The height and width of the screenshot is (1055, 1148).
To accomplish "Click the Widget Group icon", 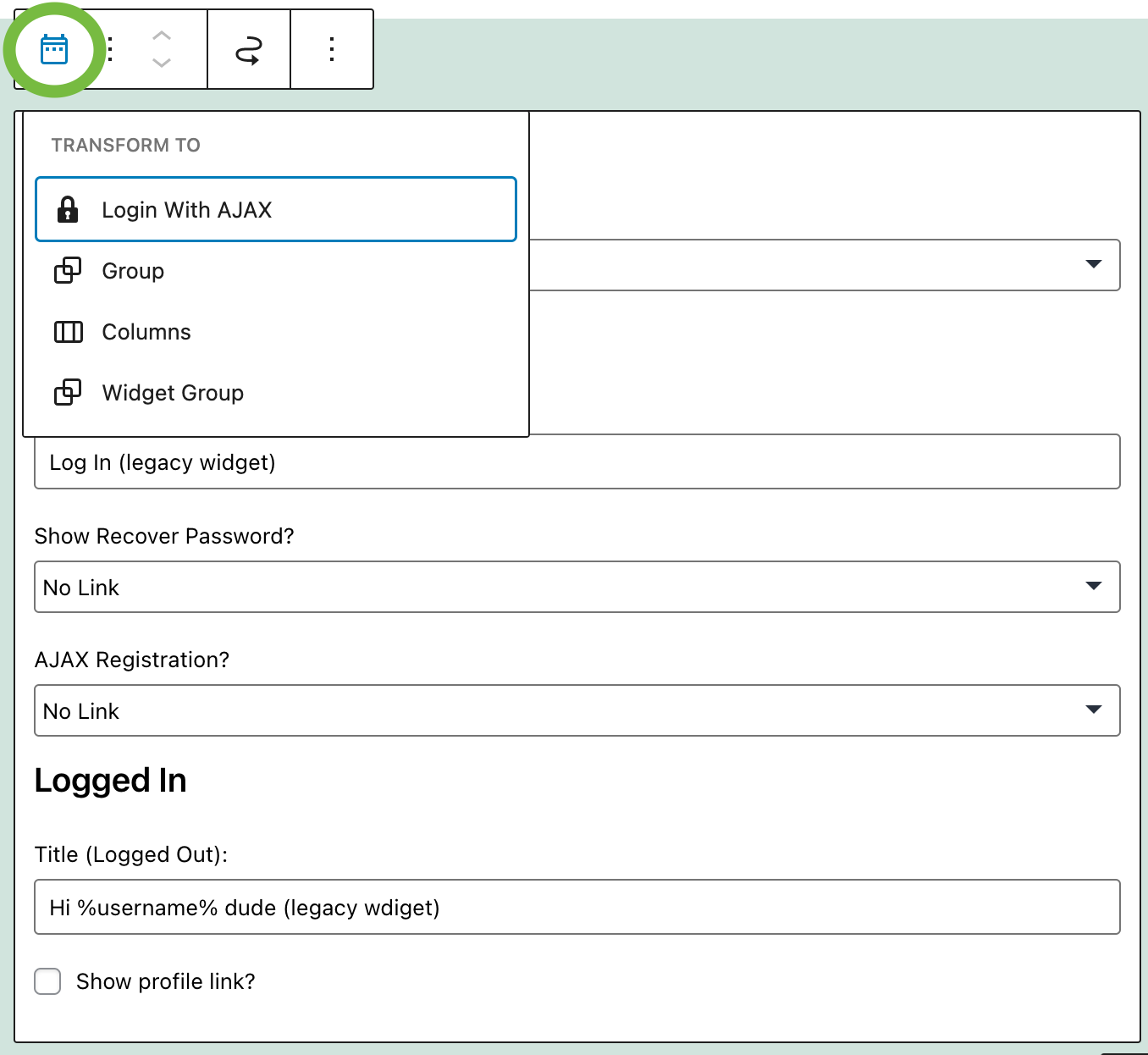I will point(68,393).
